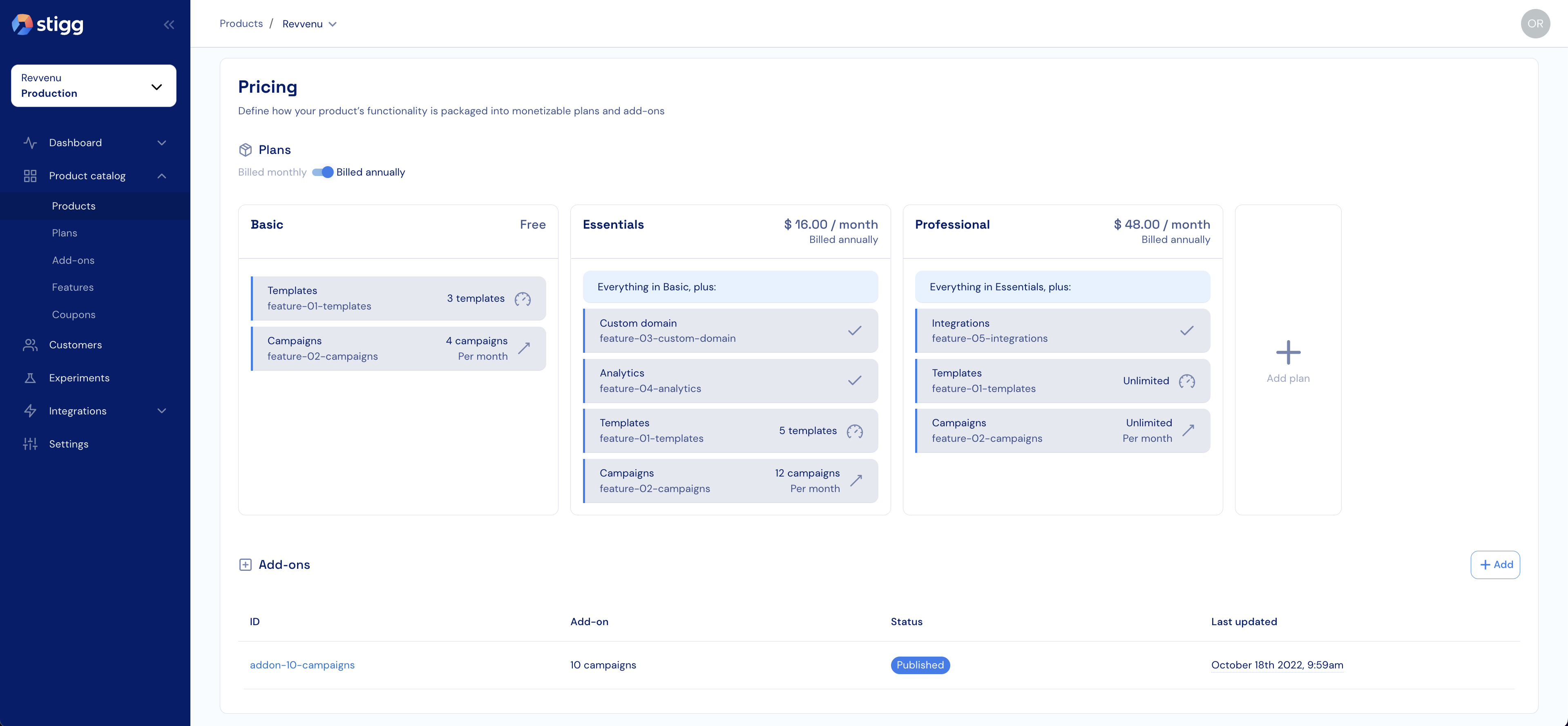Expand the Integrations sidebar section
The image size is (1568, 726).
click(x=161, y=411)
